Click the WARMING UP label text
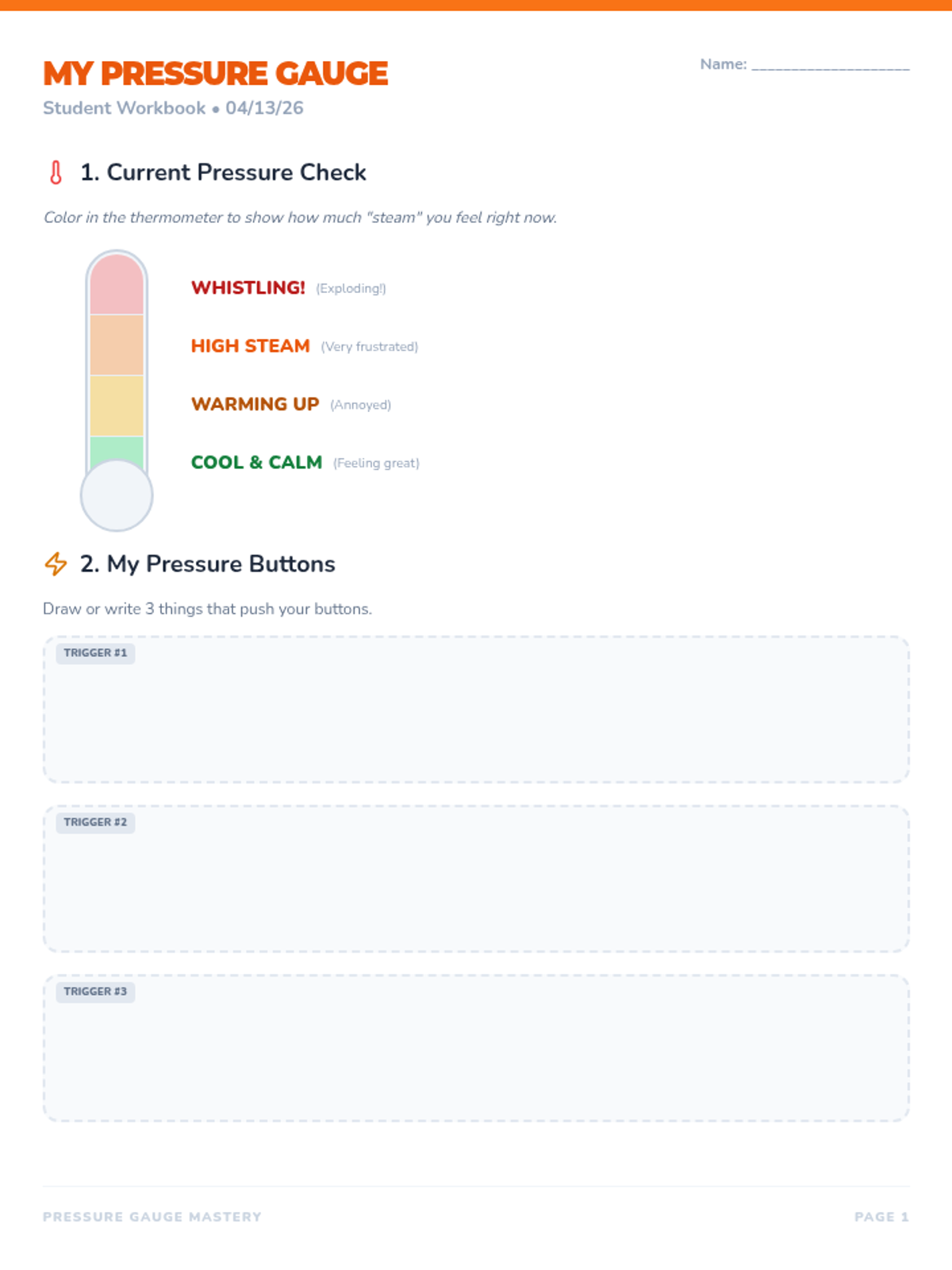The image size is (952, 1270). pos(255,404)
